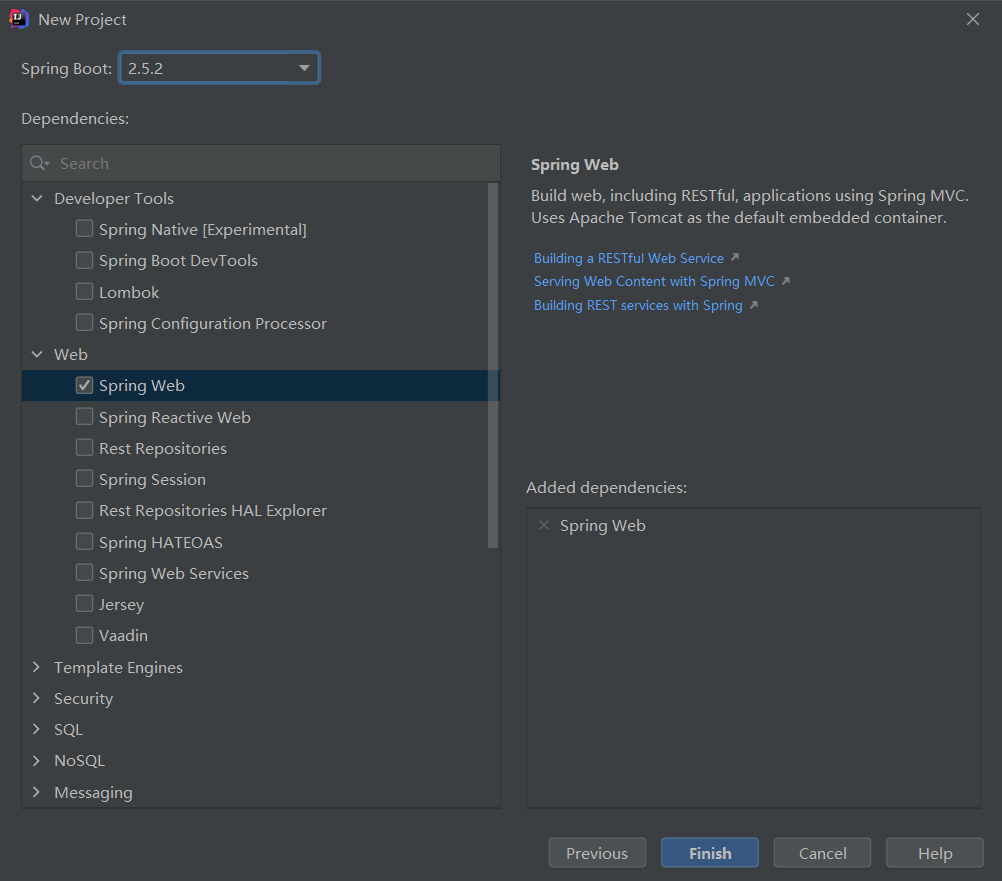
Task: Expand the Template Engines category
Action: [x=37, y=667]
